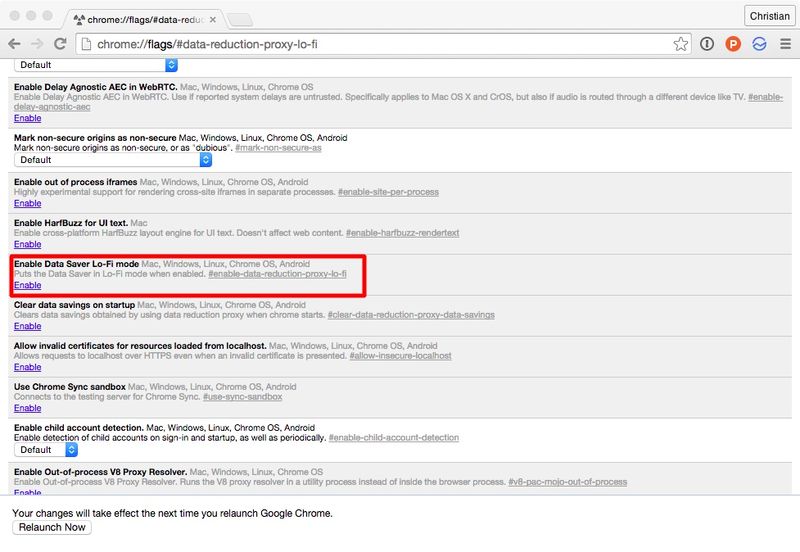Screen dimensions: 800x552
Task: Click the relaunch notice text
Action: [x=172, y=513]
